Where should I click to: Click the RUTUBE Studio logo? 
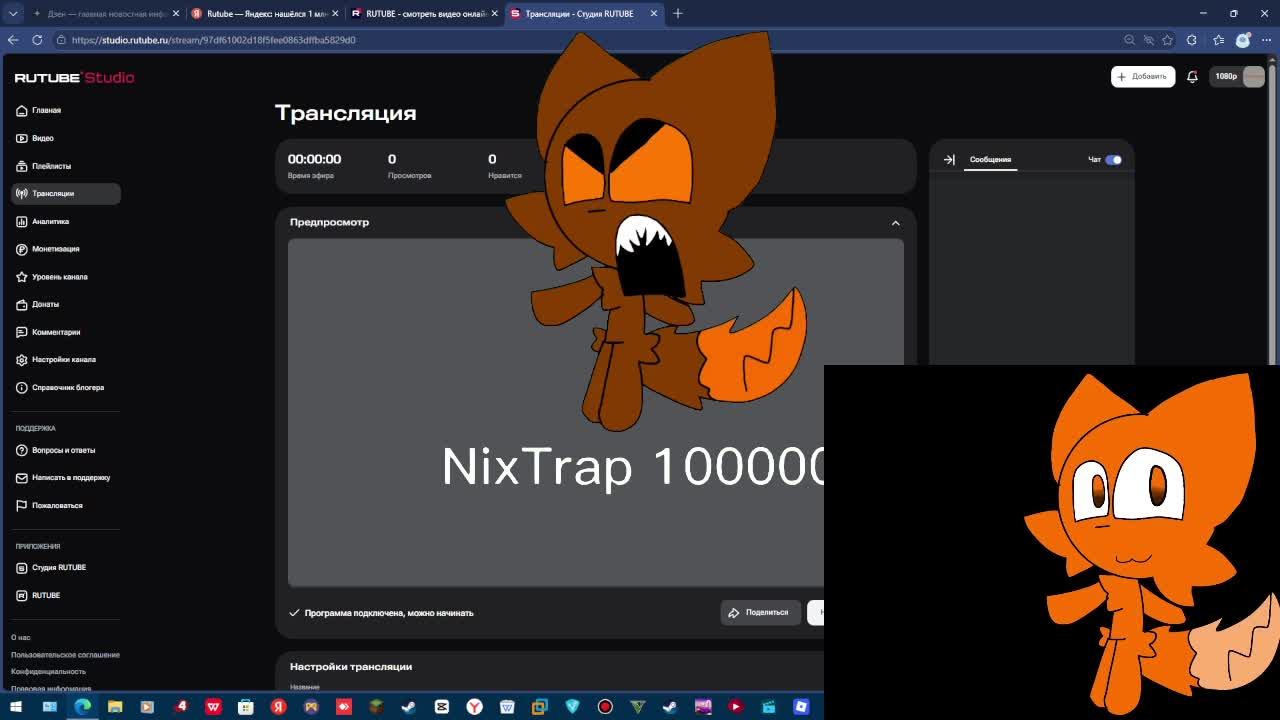click(x=74, y=77)
